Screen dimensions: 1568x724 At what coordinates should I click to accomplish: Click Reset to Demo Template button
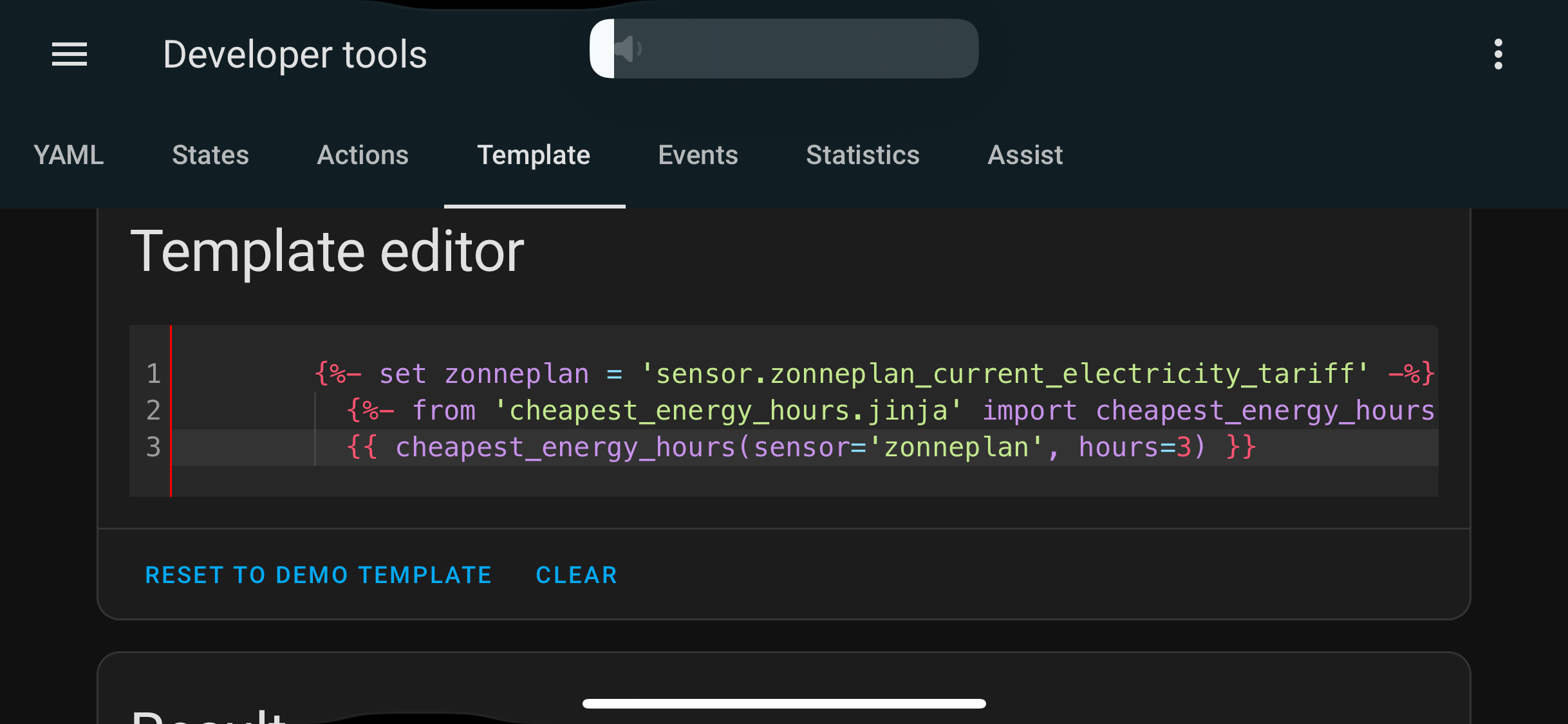click(319, 575)
